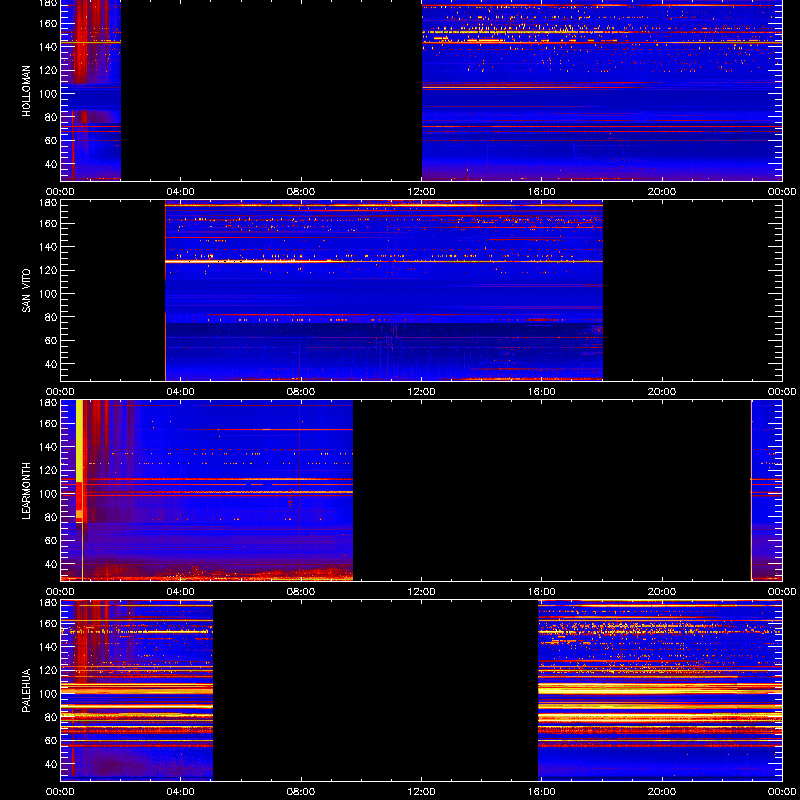Choose the 120 frequency label on Palehua axis

coord(48,670)
